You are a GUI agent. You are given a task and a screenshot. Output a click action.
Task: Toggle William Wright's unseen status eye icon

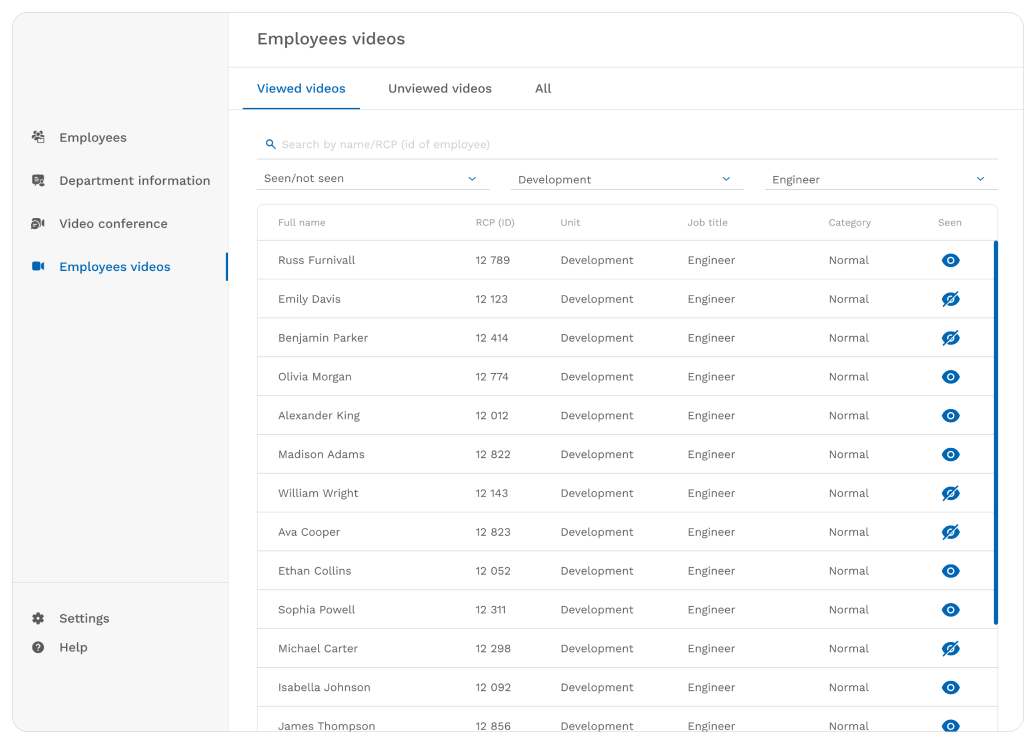click(x=950, y=493)
